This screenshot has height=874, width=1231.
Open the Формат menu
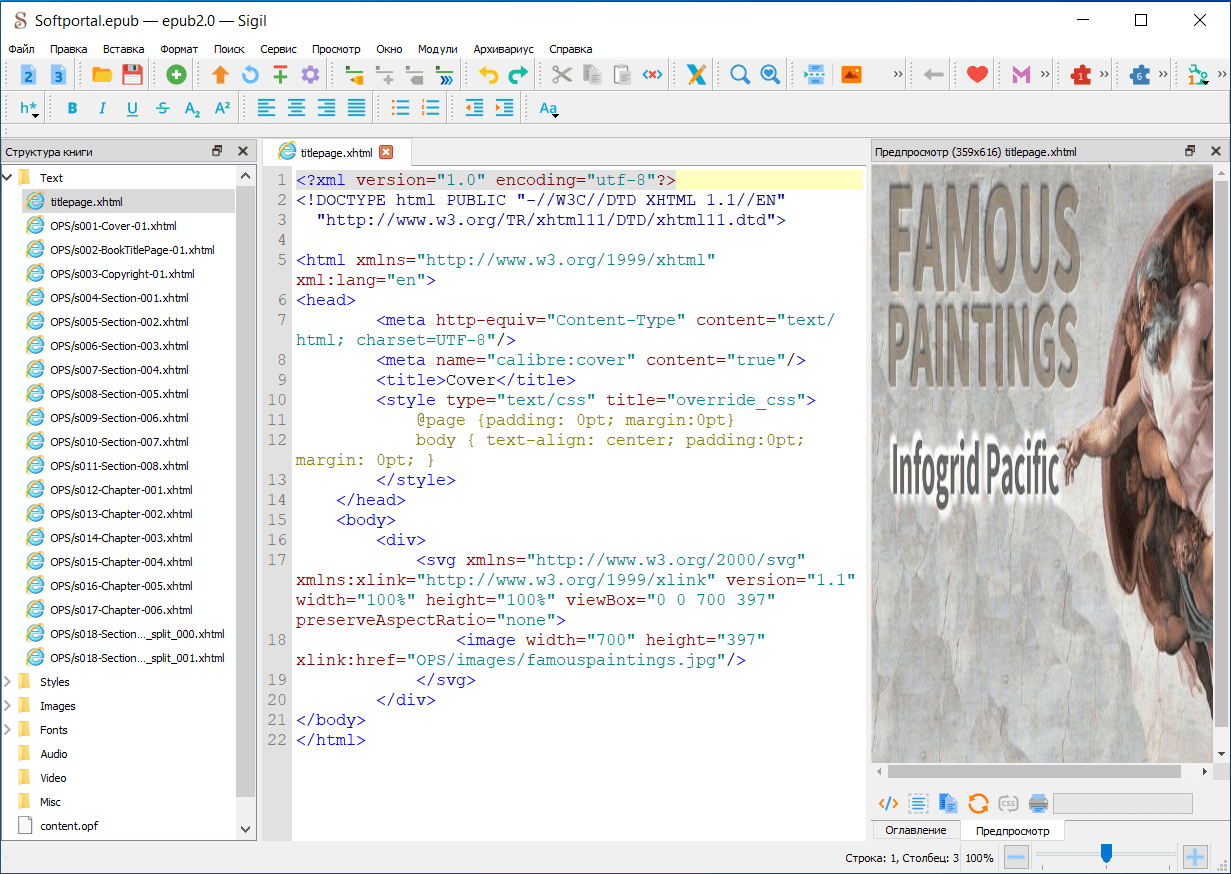click(x=179, y=49)
